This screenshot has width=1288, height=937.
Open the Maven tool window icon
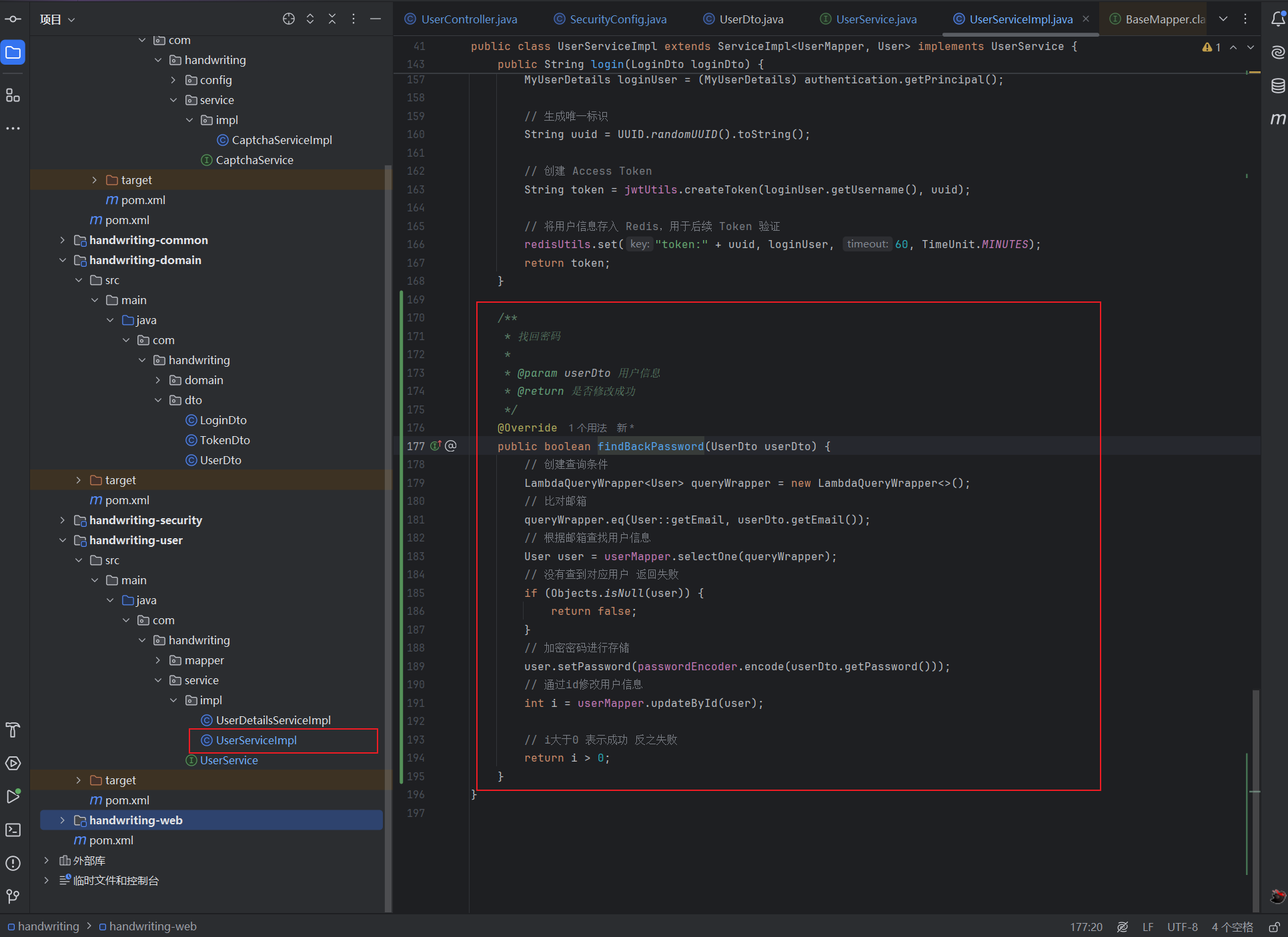(1277, 119)
